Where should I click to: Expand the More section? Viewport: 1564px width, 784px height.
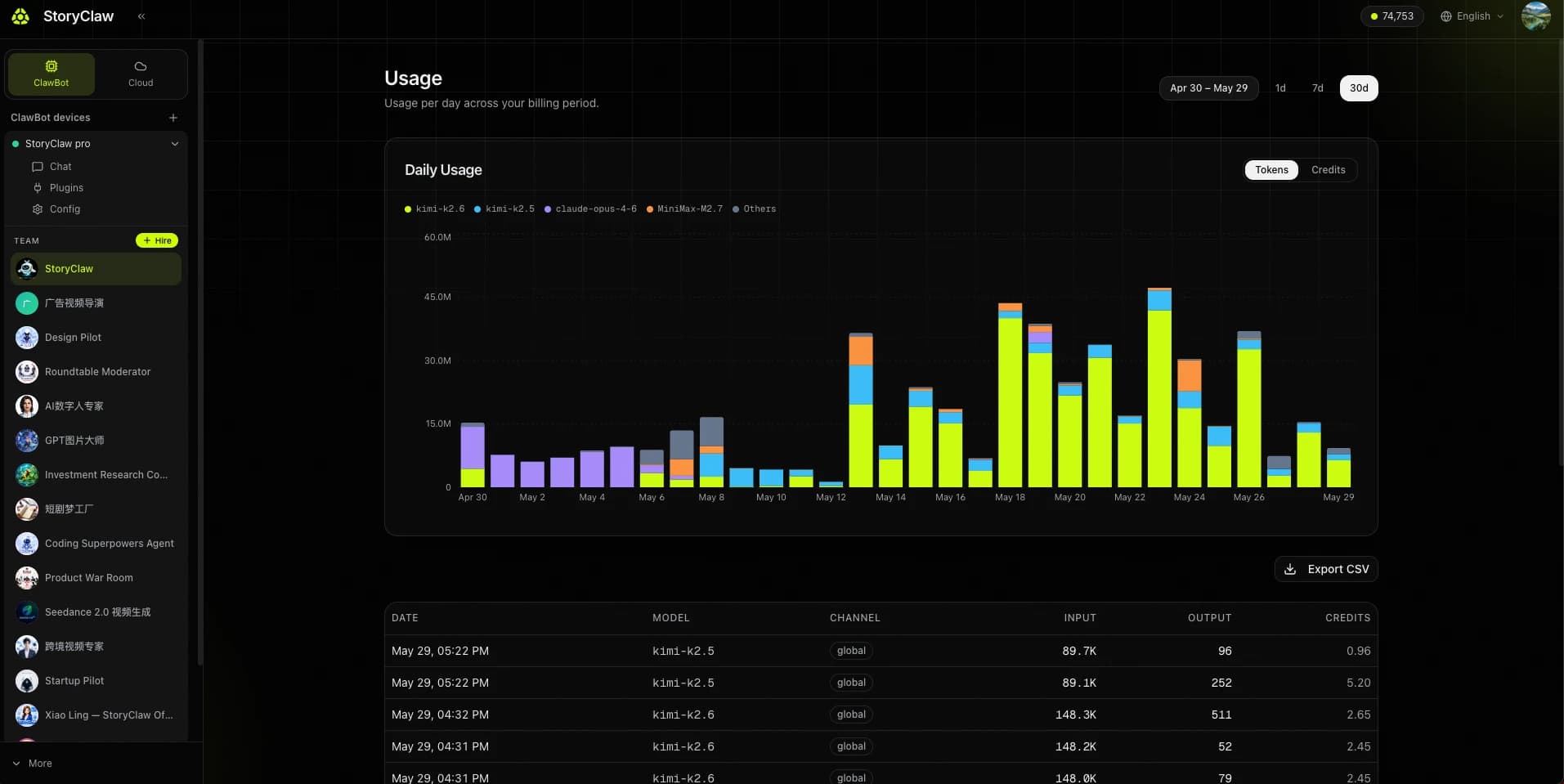coord(33,764)
